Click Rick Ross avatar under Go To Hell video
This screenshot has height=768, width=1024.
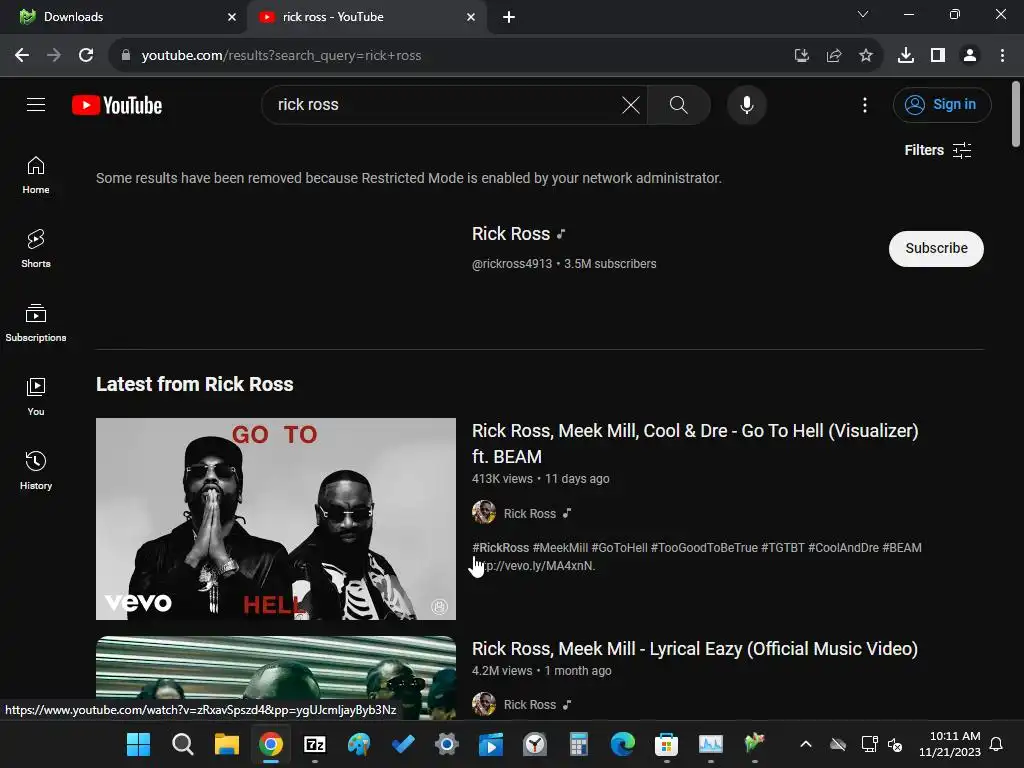[x=484, y=513]
